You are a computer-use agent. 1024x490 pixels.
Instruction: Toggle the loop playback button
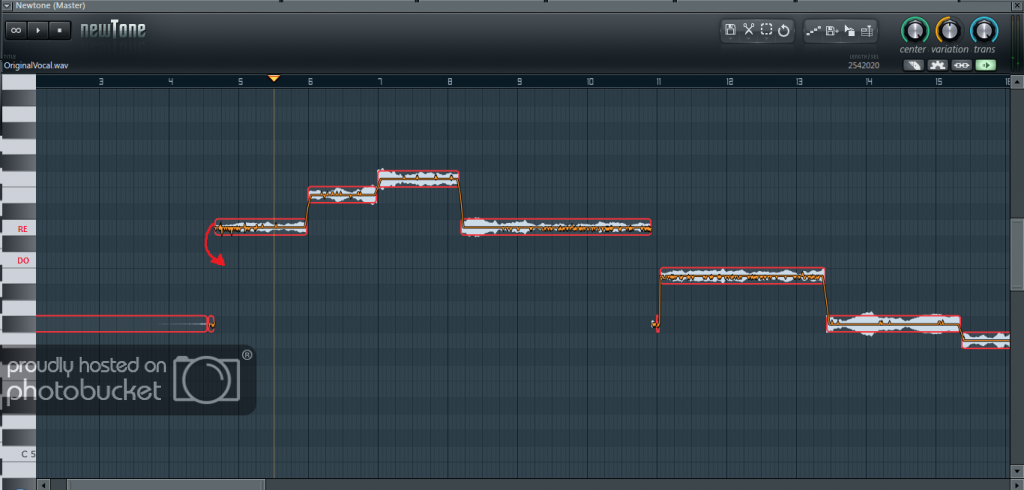coord(16,30)
